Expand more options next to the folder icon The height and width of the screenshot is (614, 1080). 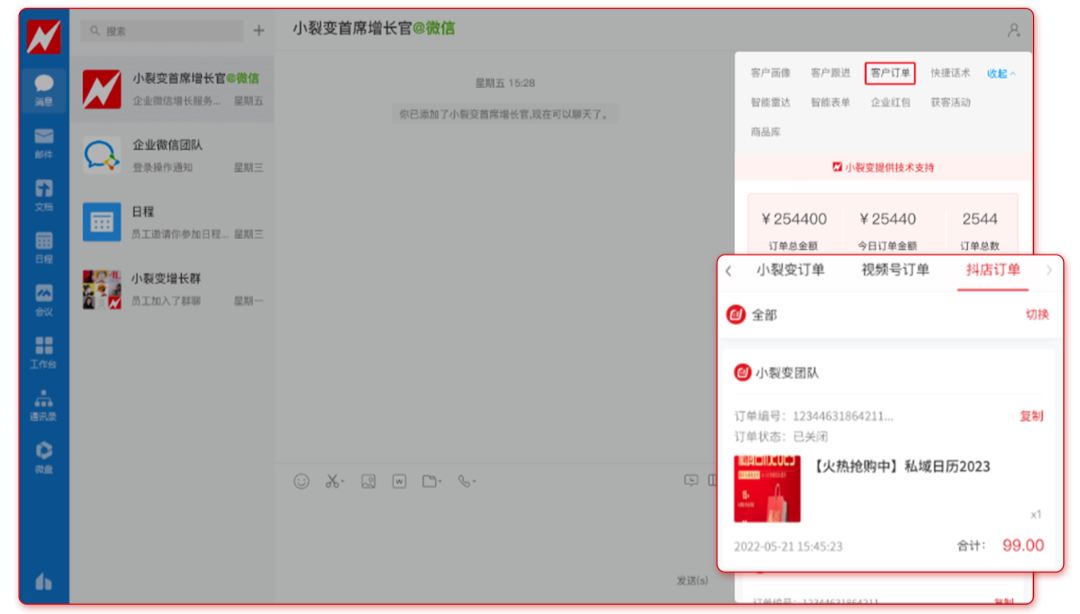click(x=440, y=480)
